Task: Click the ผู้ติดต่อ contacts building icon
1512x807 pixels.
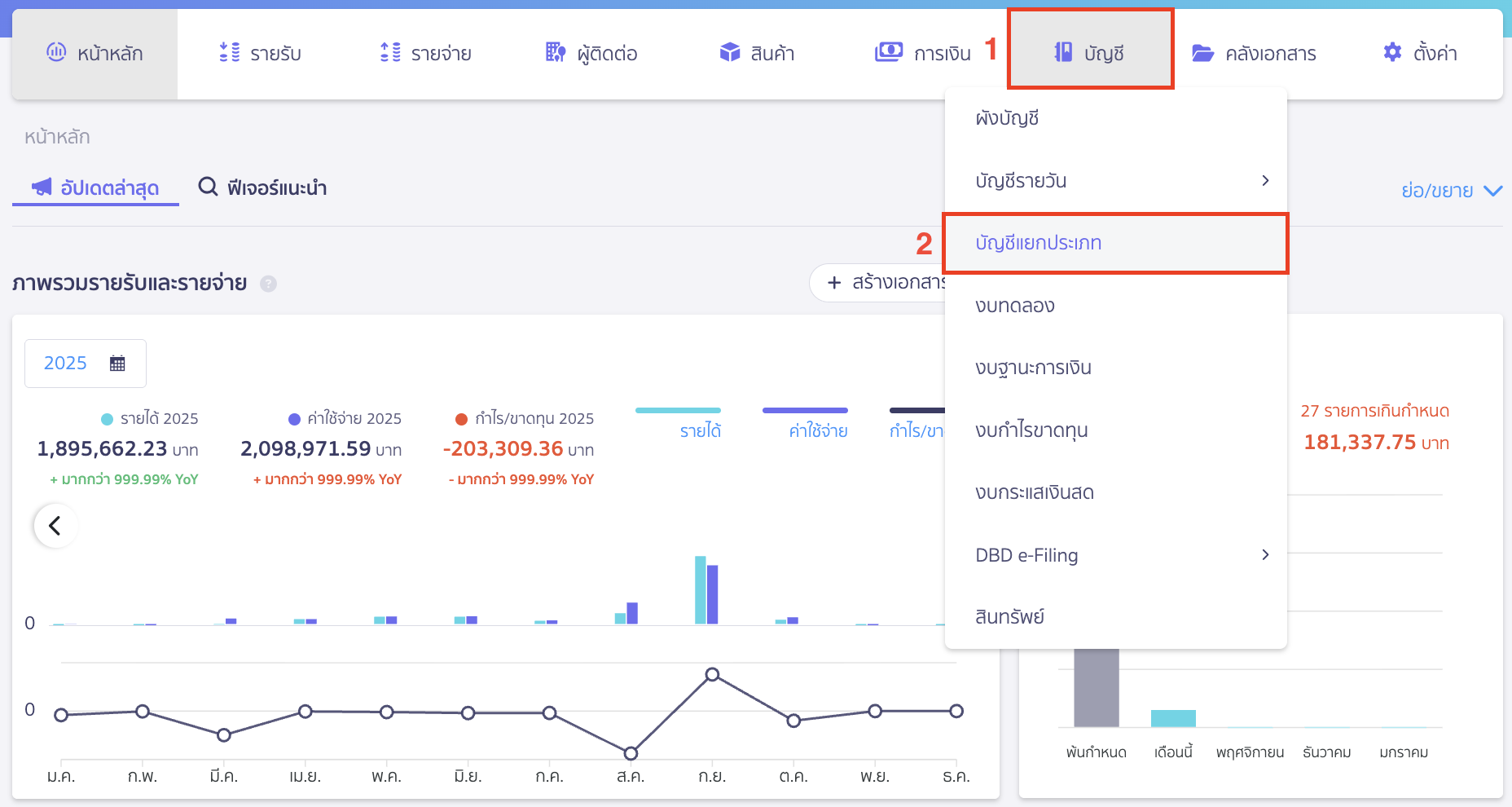Action: [555, 52]
